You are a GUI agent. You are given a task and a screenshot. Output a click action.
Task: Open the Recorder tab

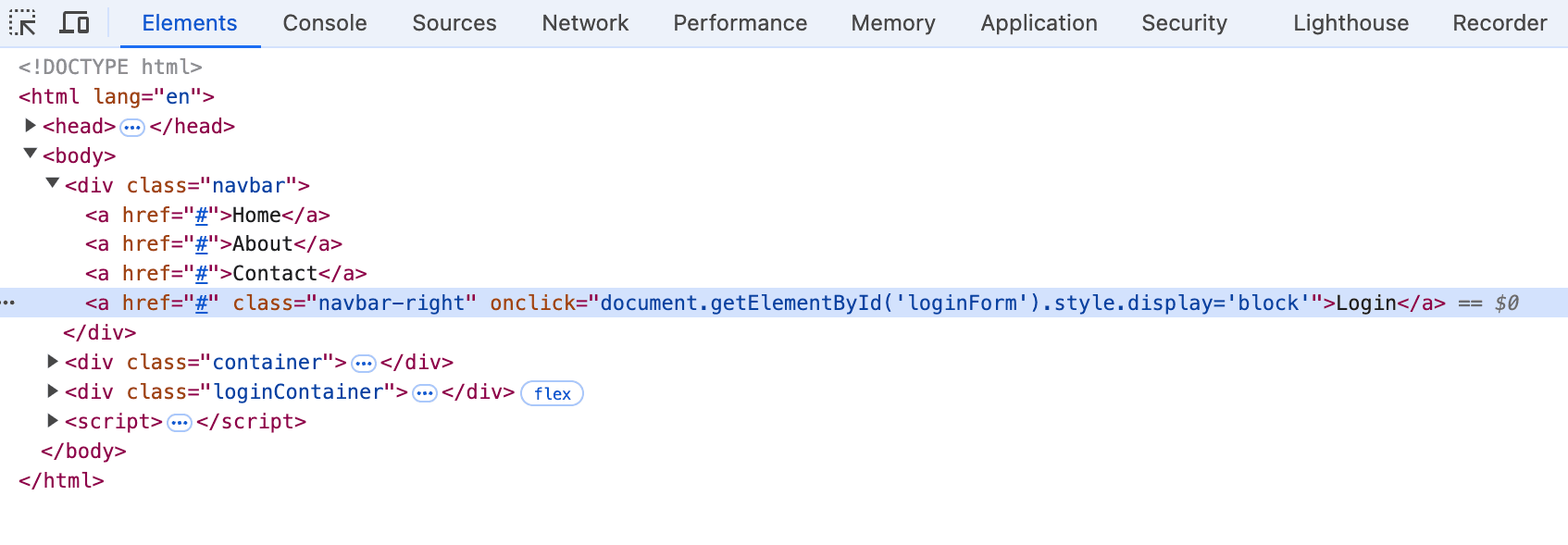(1500, 23)
